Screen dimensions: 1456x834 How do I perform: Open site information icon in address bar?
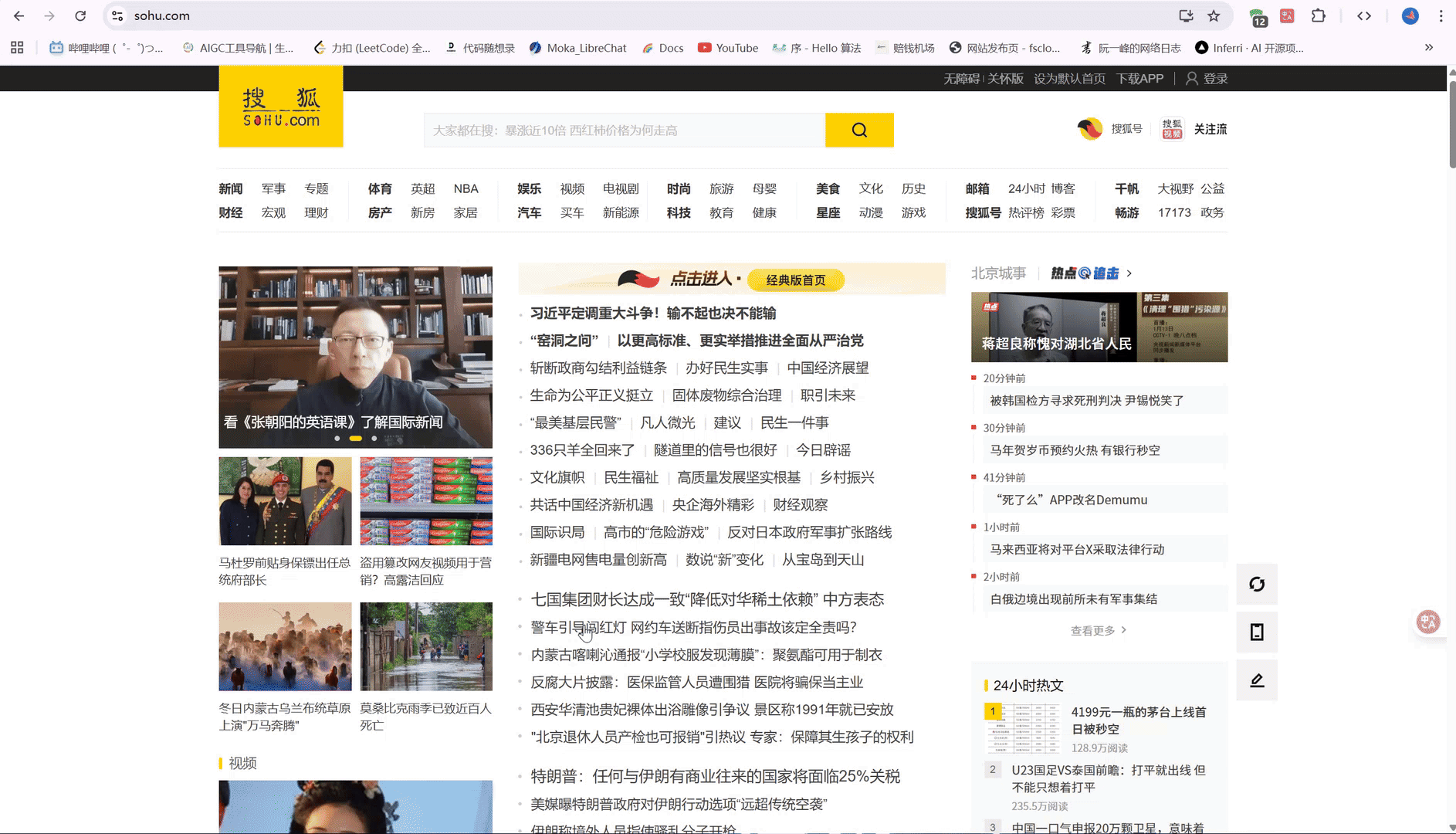(x=117, y=15)
